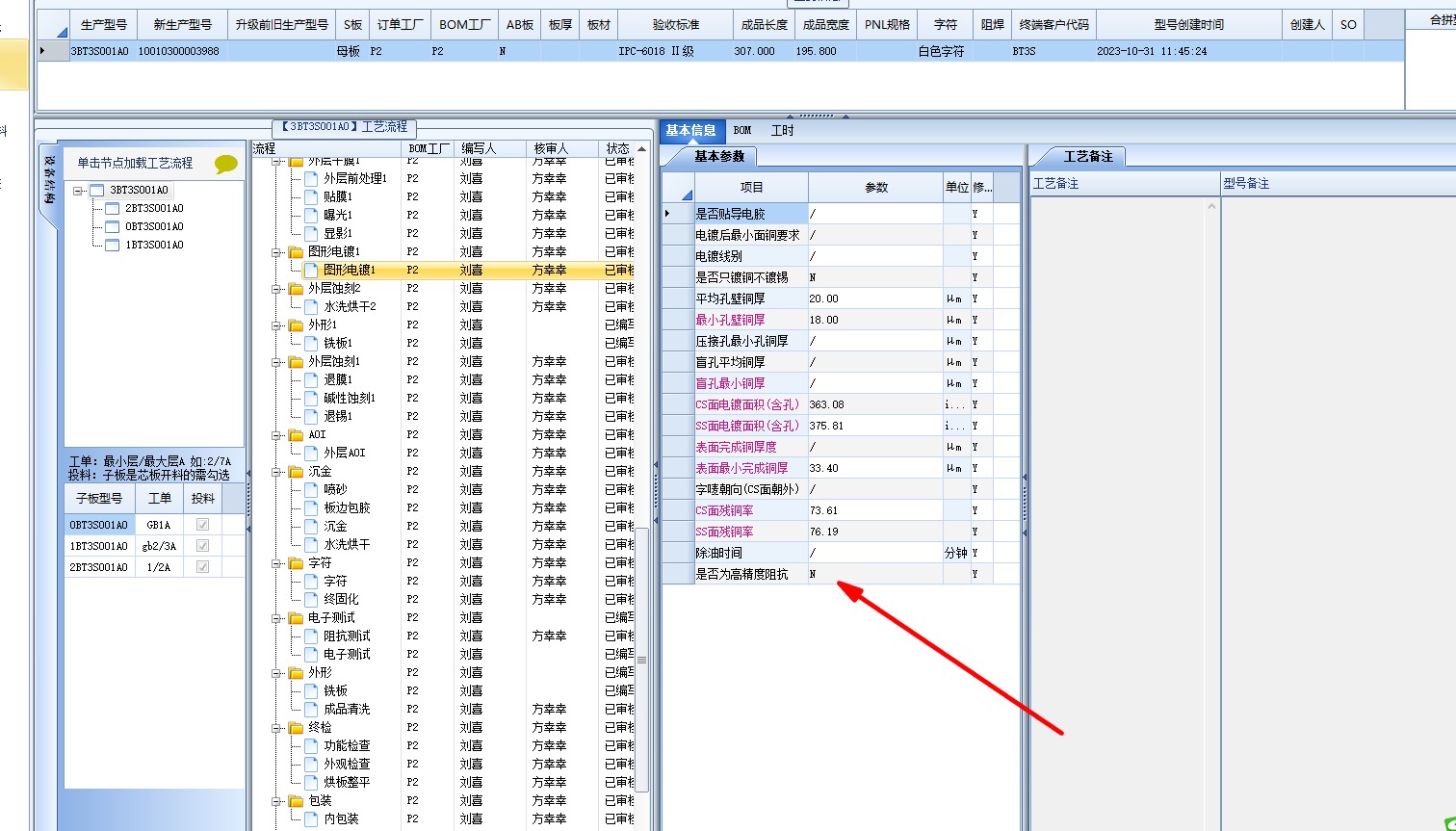Viewport: 1456px width, 831px height.
Task: Open the BOM tab
Action: pos(742,130)
